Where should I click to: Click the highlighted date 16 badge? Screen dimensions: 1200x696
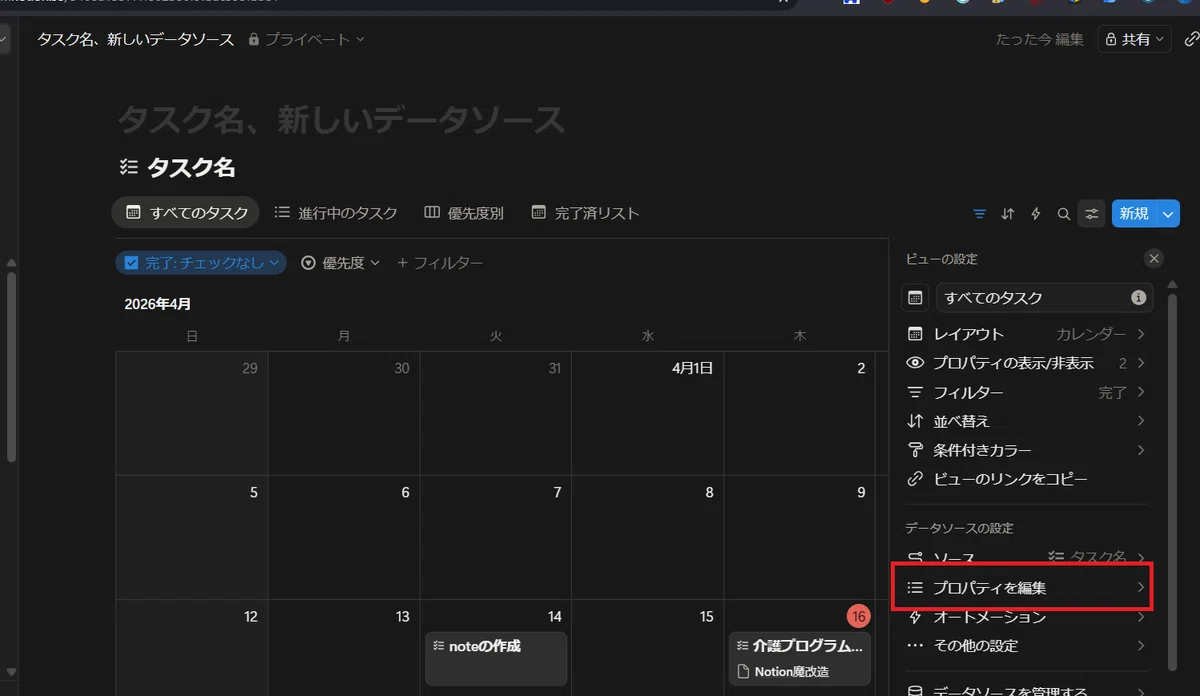click(x=858, y=616)
